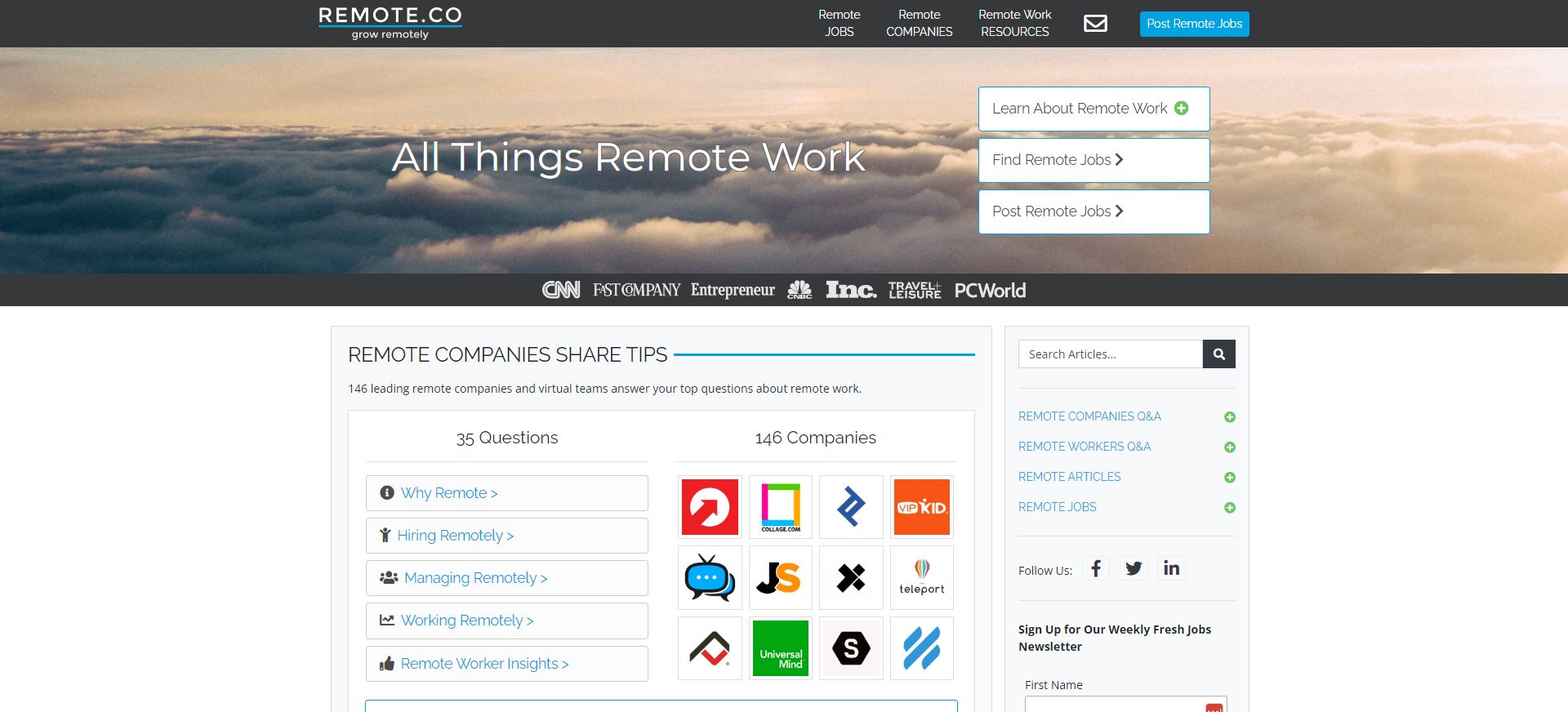The width and height of the screenshot is (1568, 712).
Task: Click the PCWorld logo
Action: click(990, 290)
